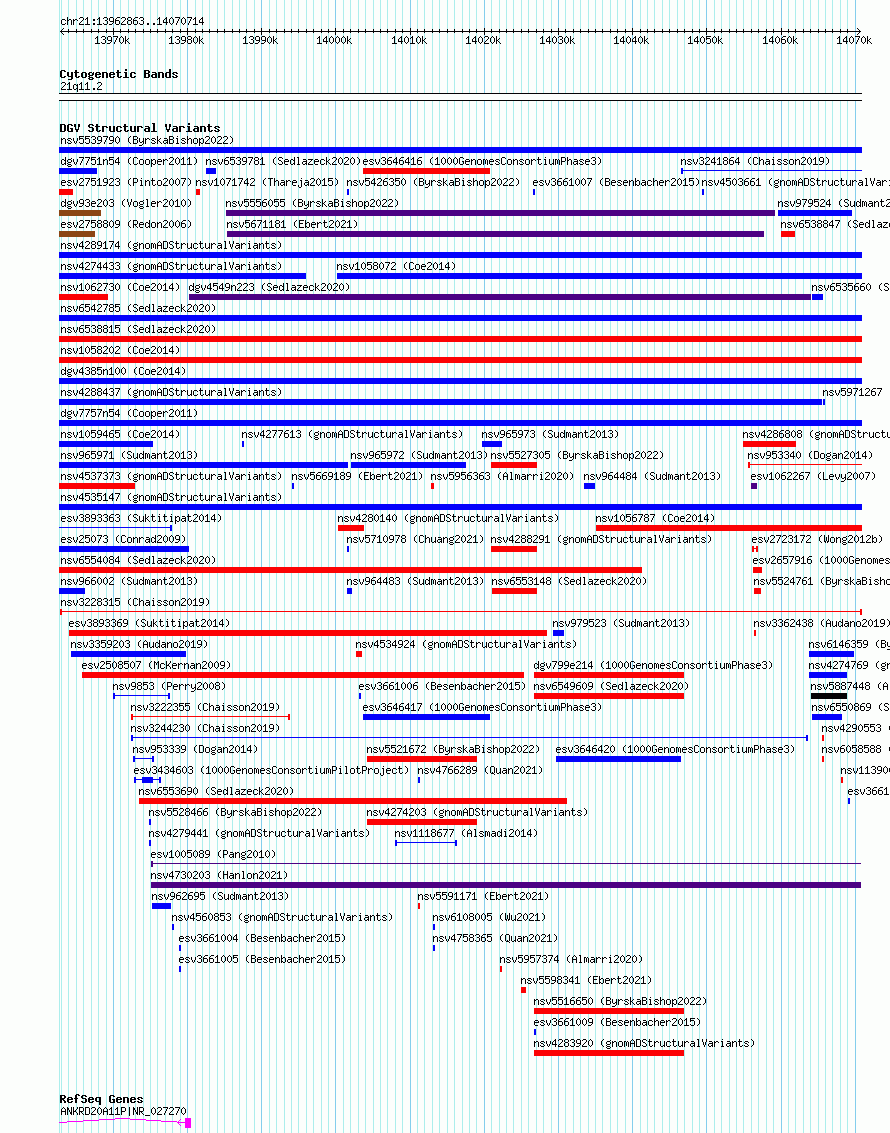Select the nsv1058072 (Coe2014) label
The image size is (890, 1133).
coord(396,266)
